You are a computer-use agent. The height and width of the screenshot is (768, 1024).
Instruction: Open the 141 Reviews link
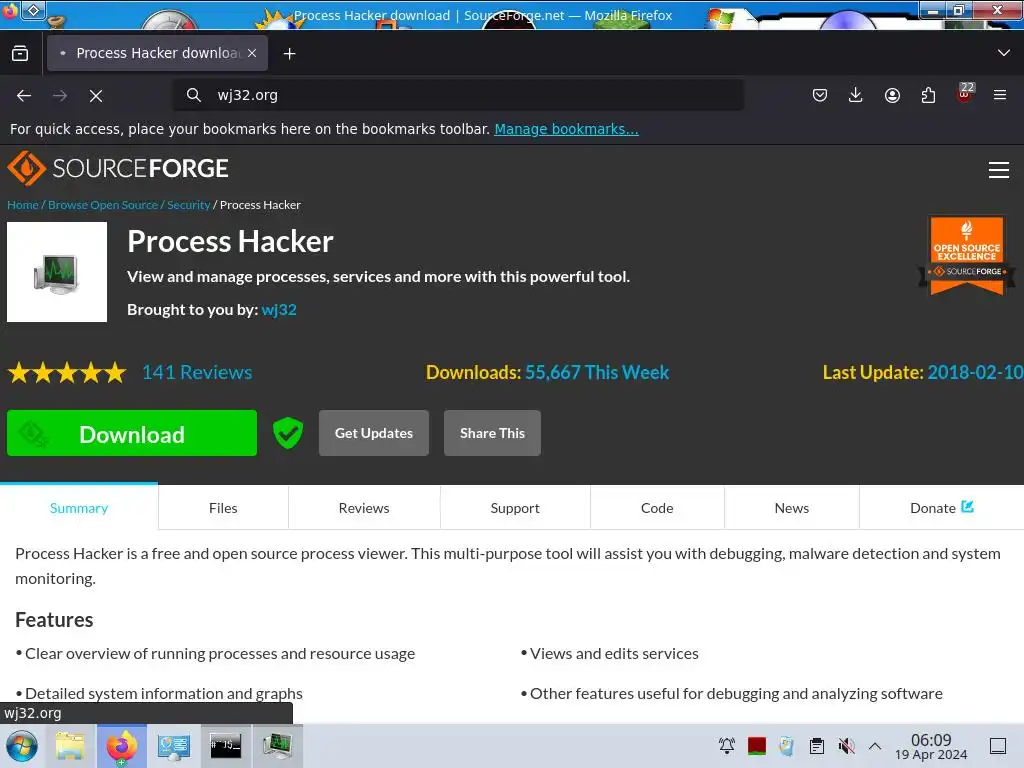pos(197,372)
